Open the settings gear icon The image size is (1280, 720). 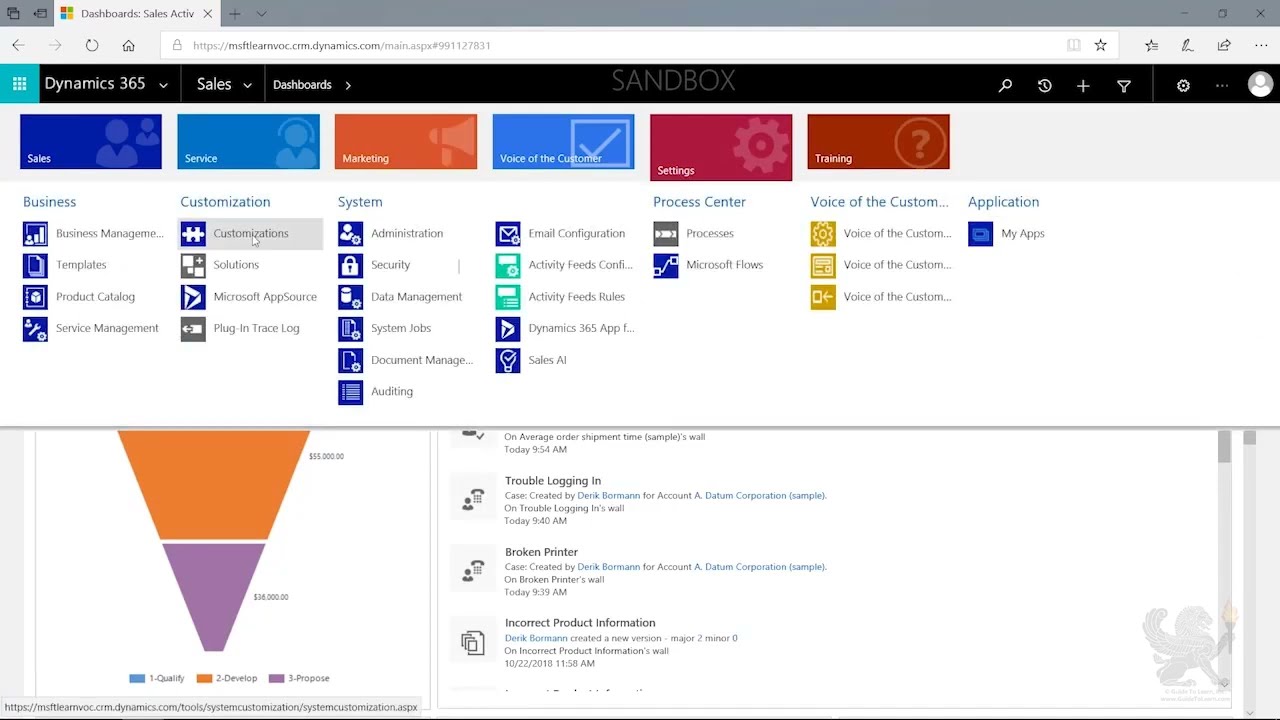1183,86
